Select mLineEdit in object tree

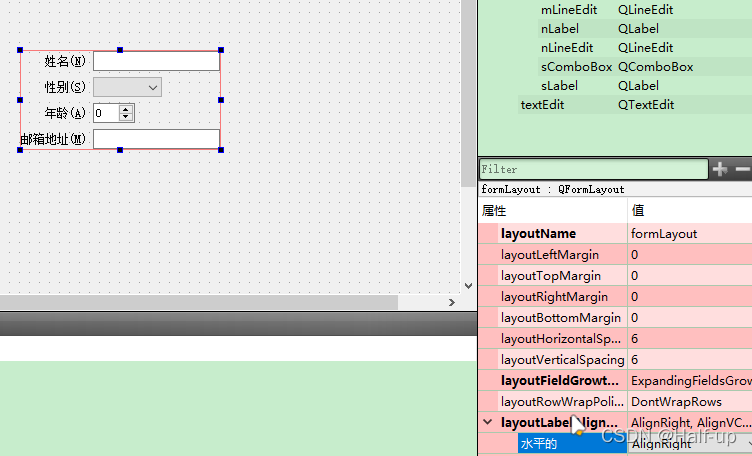point(569,10)
